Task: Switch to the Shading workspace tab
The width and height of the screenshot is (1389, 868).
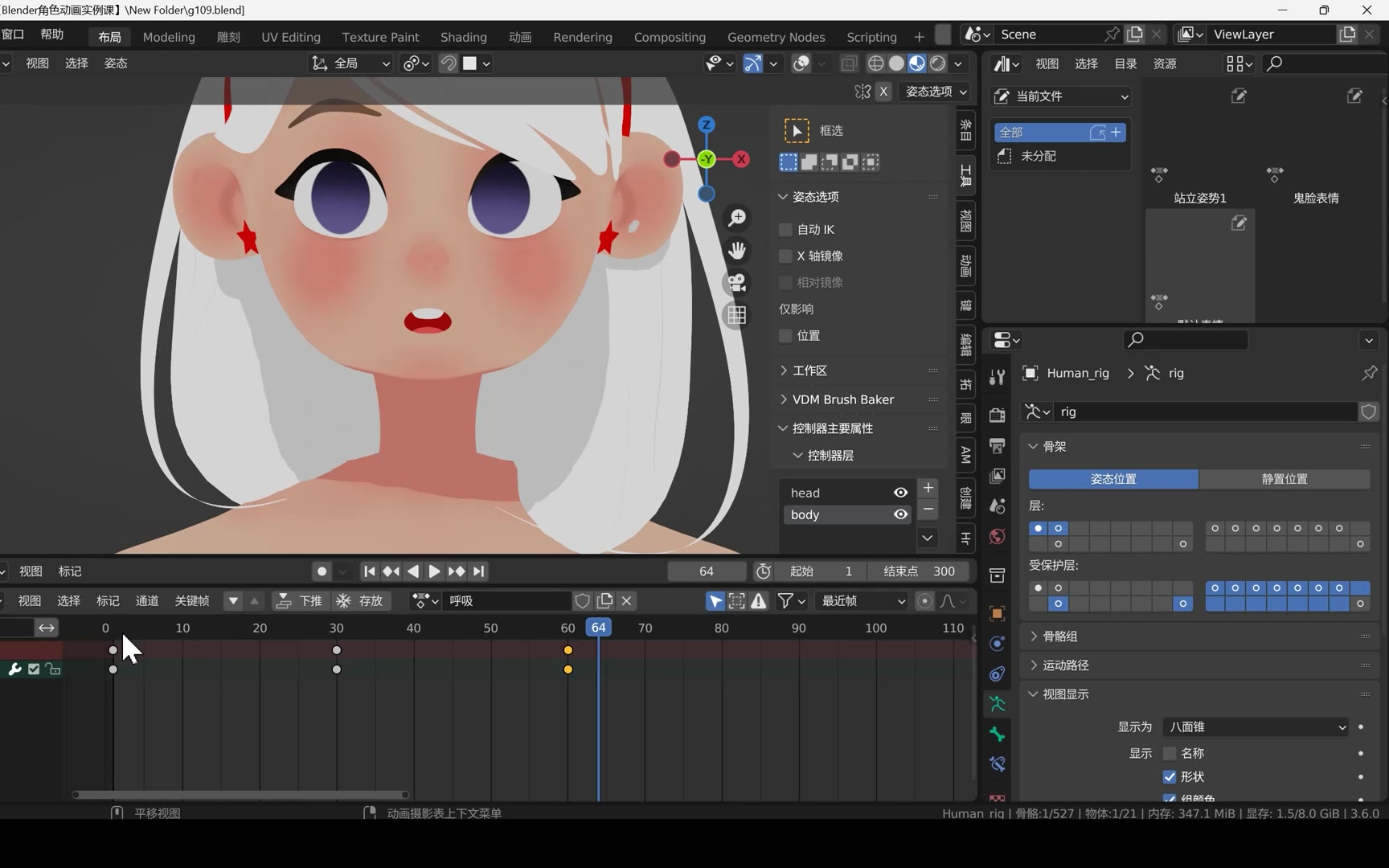Action: click(x=464, y=37)
